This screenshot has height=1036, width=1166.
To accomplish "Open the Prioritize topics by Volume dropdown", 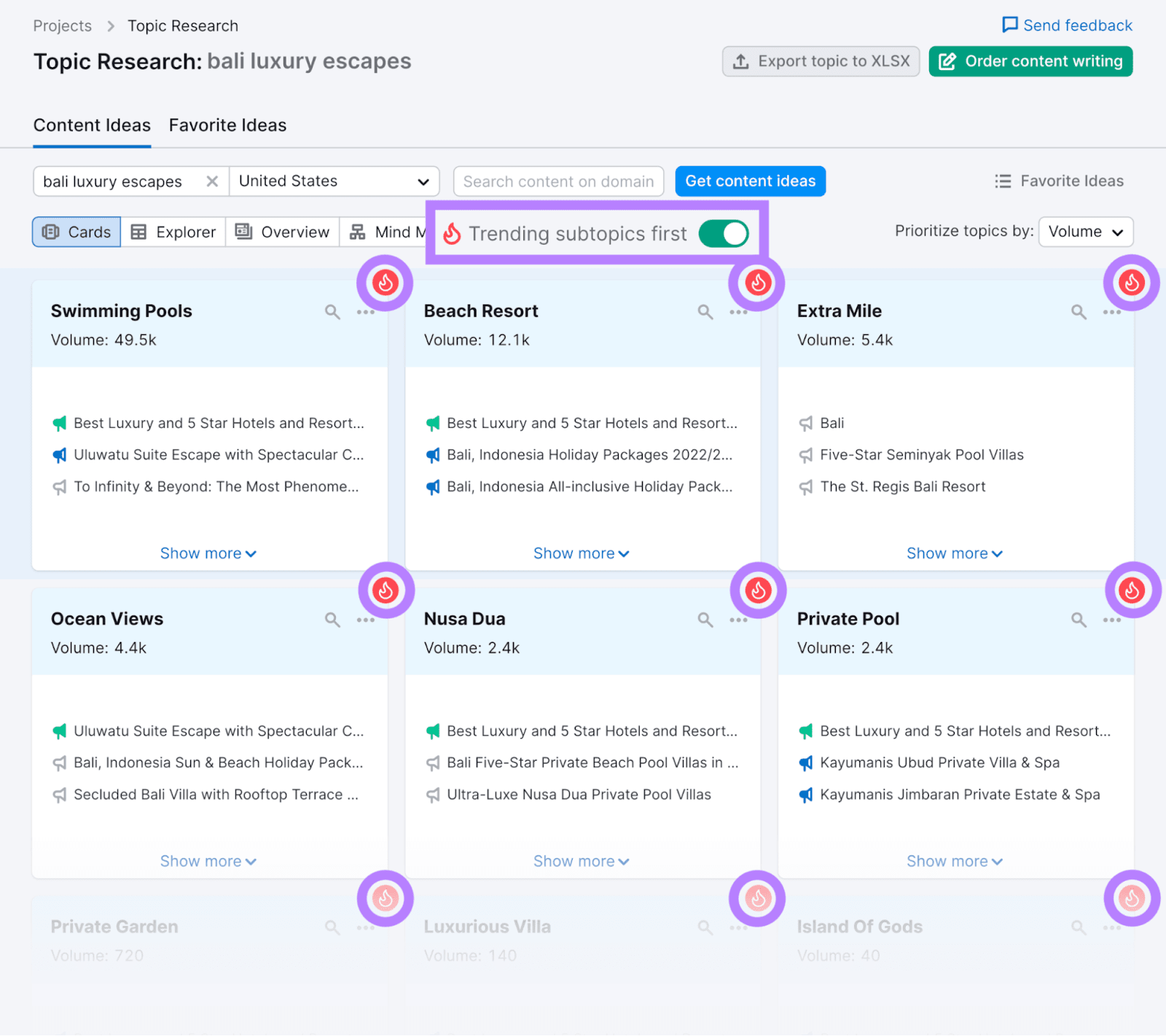I will (x=1085, y=232).
